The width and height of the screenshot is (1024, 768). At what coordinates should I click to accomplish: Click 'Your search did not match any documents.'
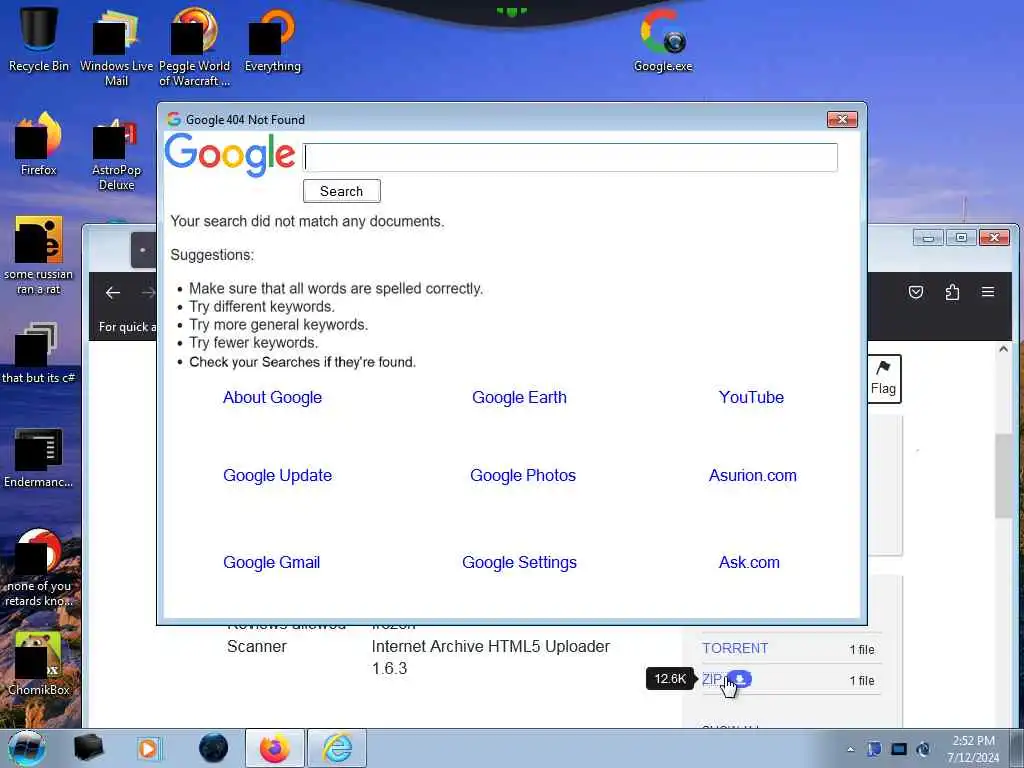click(307, 221)
